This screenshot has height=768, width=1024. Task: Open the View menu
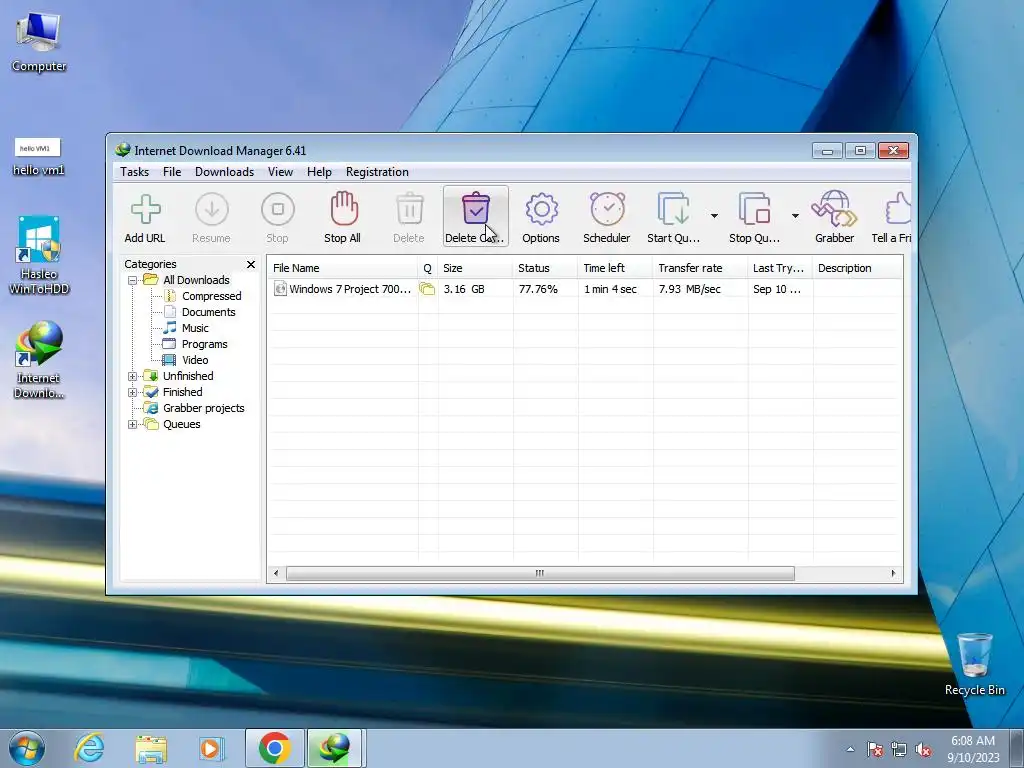coord(280,172)
